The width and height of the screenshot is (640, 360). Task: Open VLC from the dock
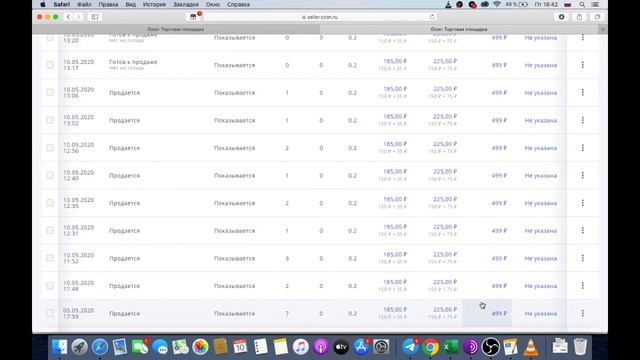pyautogui.click(x=531, y=347)
